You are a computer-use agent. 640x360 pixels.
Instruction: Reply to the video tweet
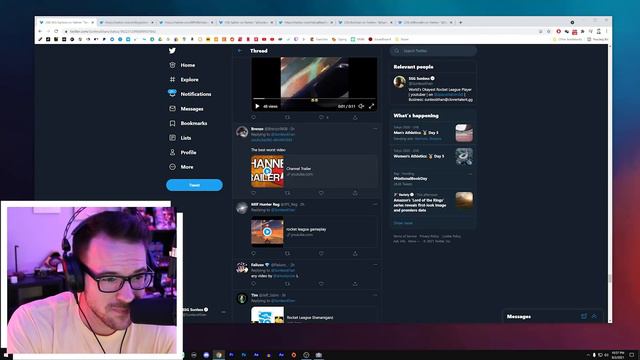(x=253, y=117)
